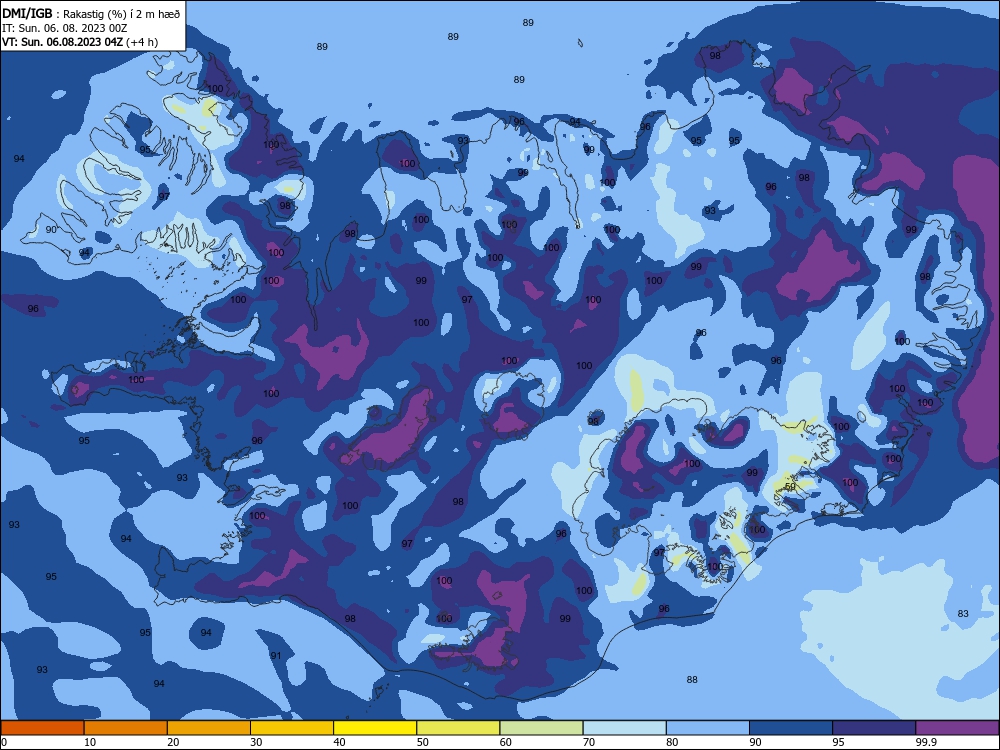
Task: Select the 20–30 light orange legend swatch
Action: (x=209, y=728)
